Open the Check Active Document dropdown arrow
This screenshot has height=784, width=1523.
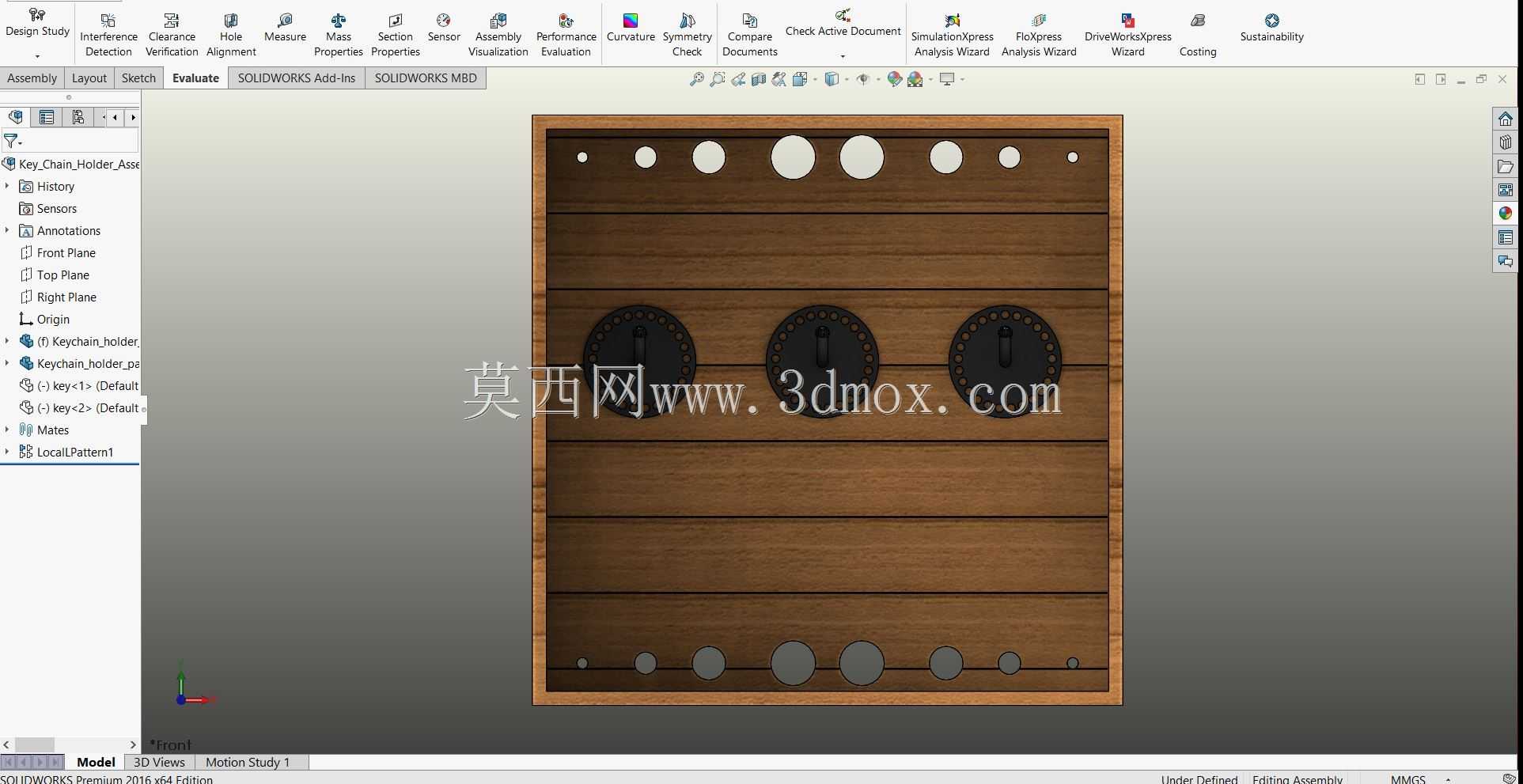(x=843, y=56)
